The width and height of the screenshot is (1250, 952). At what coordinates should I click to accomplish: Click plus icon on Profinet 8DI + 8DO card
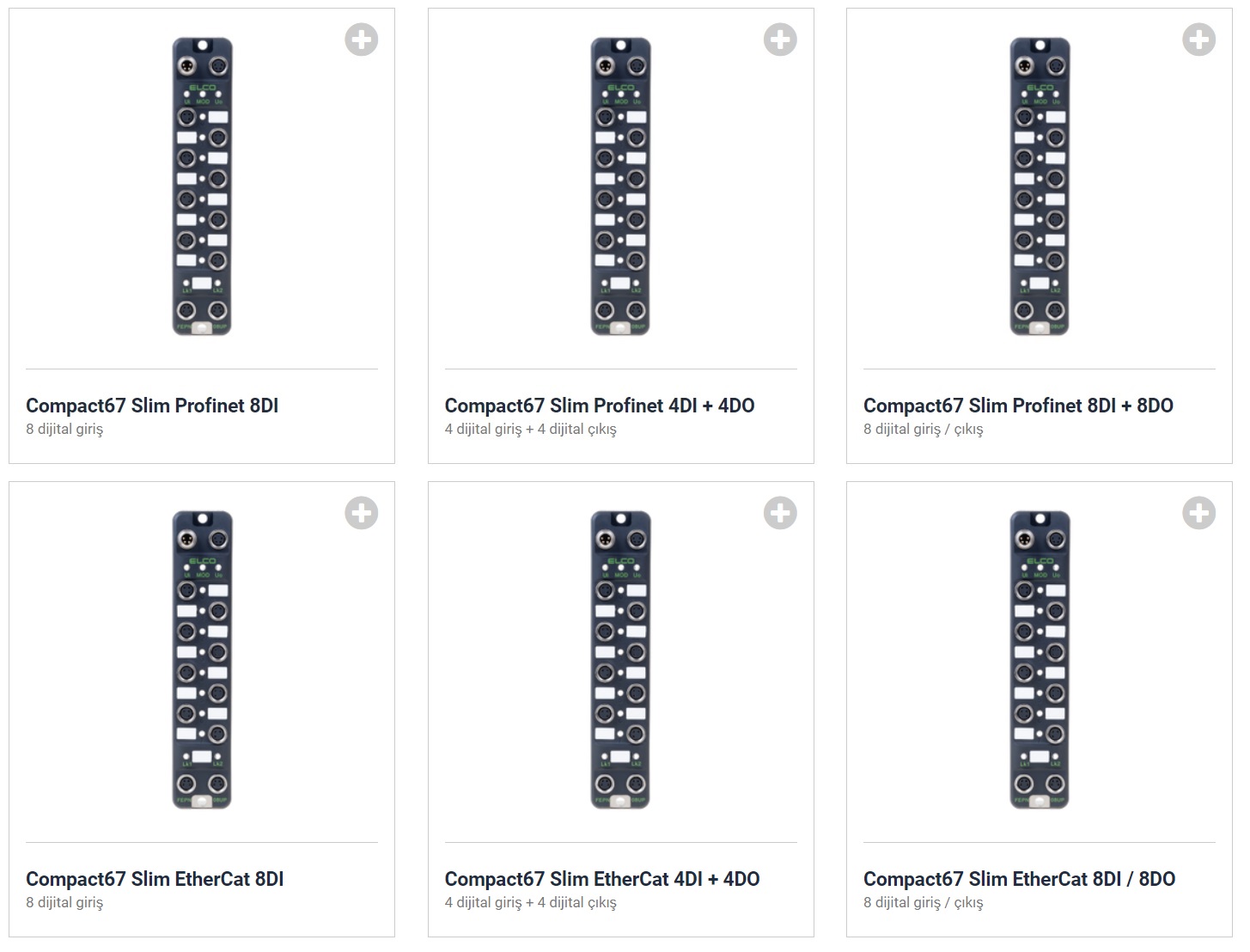(x=1198, y=40)
